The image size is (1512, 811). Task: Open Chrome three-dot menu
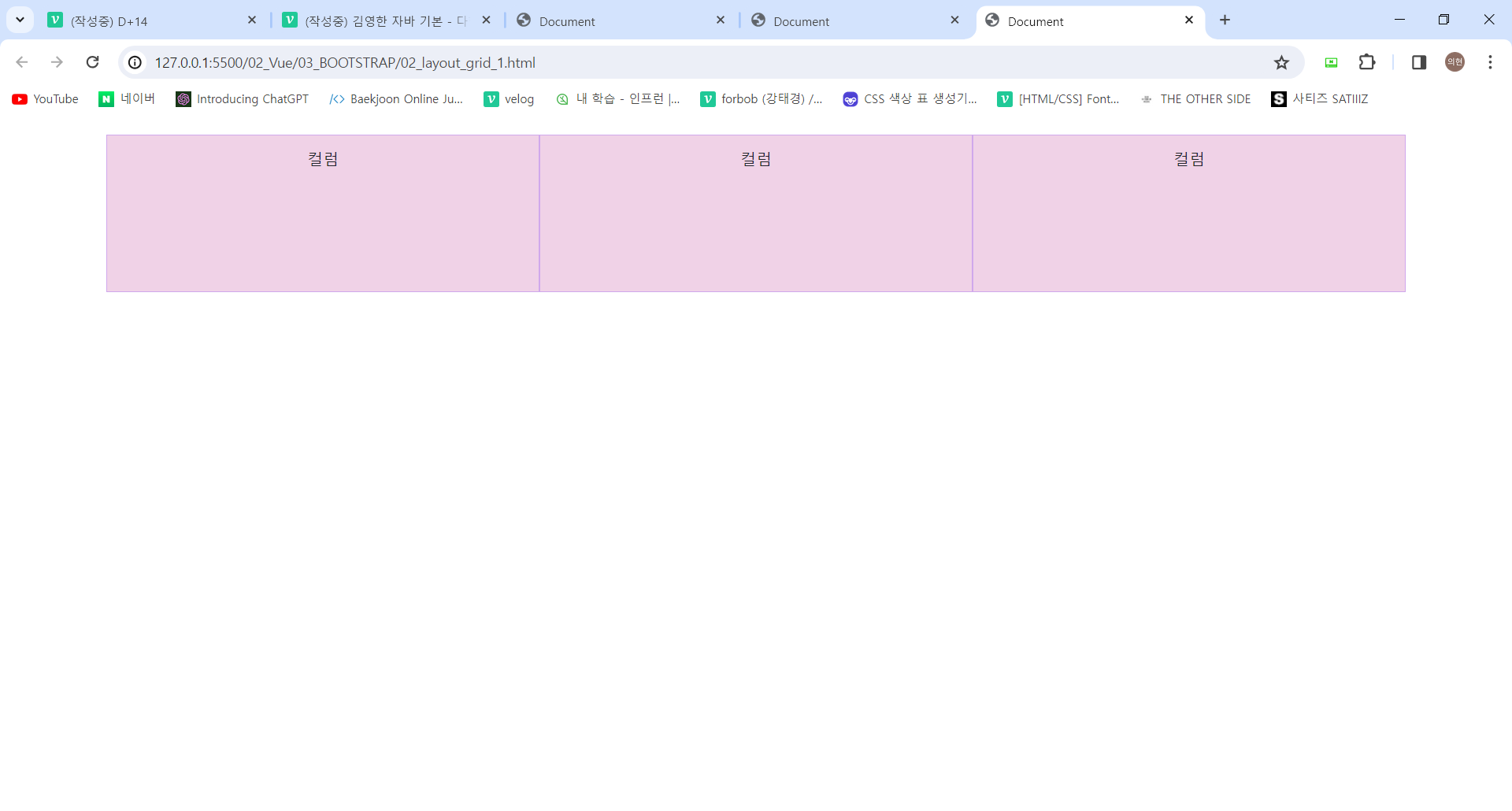pyautogui.click(x=1490, y=62)
